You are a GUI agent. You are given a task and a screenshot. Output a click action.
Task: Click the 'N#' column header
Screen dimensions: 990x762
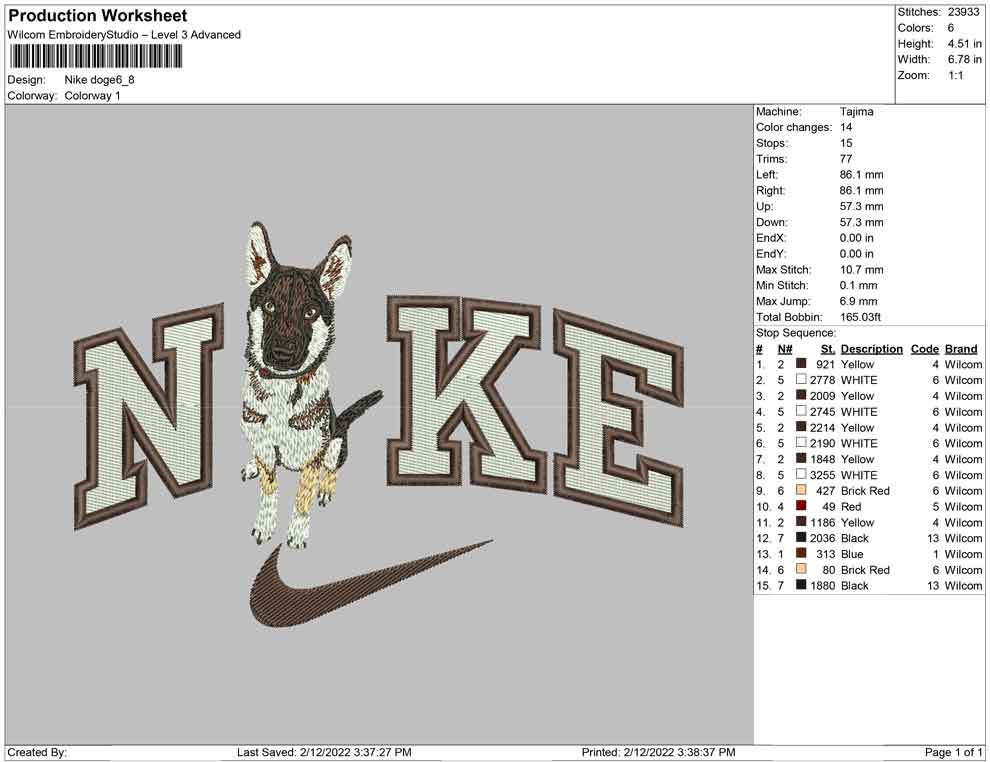pyautogui.click(x=785, y=348)
